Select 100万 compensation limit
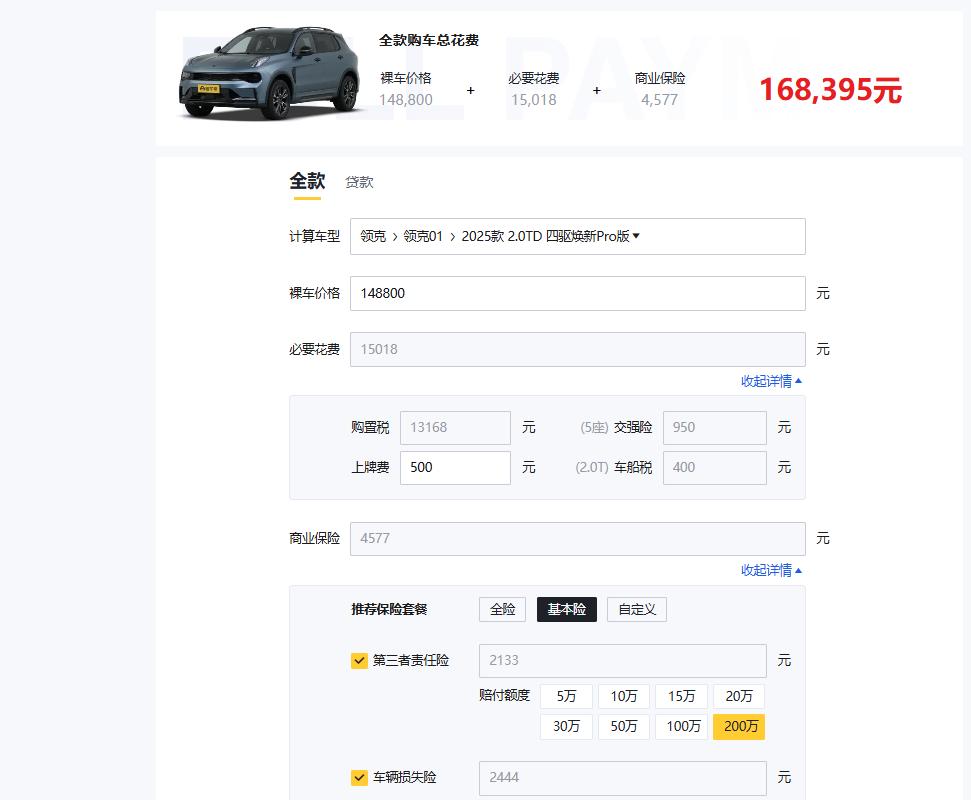Viewport: 971px width, 800px height. click(x=681, y=727)
